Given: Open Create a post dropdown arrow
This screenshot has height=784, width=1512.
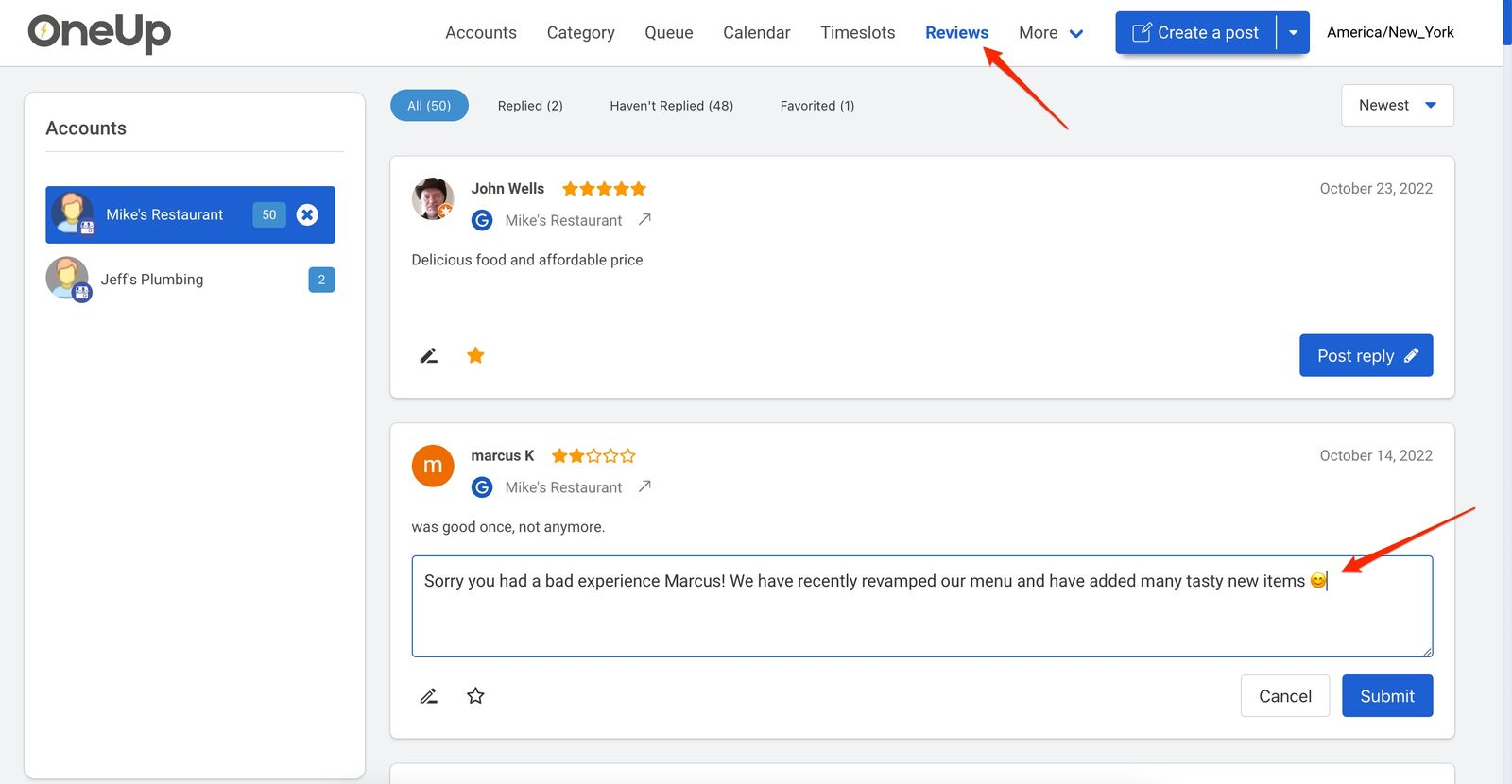Looking at the screenshot, I should coord(1293,32).
